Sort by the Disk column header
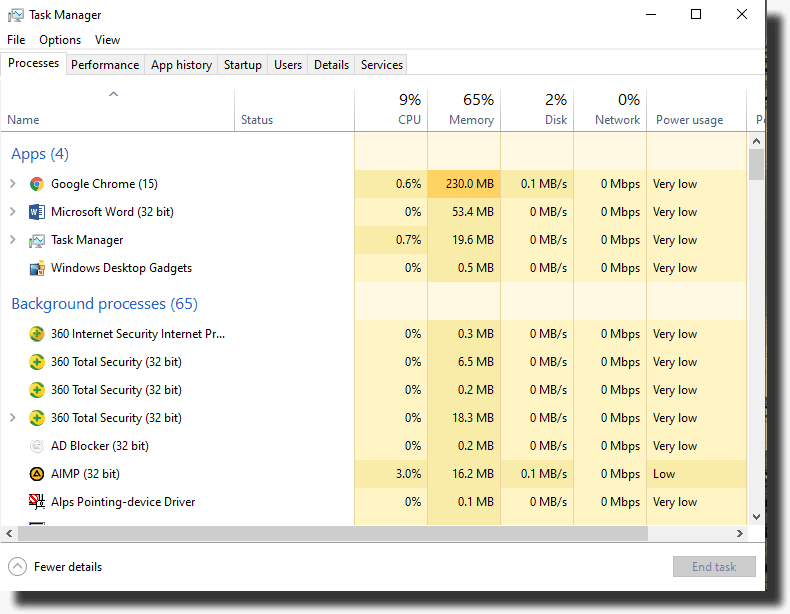Screen dimensions: 790x614 pyautogui.click(x=537, y=111)
